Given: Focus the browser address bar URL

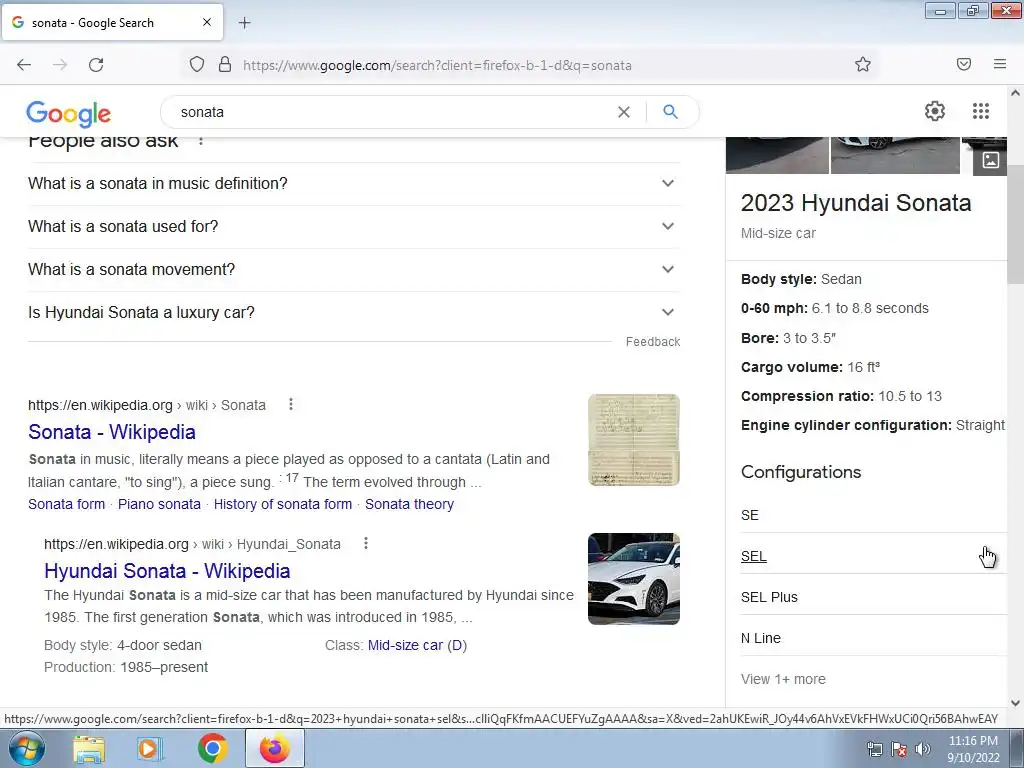Looking at the screenshot, I should point(437,65).
